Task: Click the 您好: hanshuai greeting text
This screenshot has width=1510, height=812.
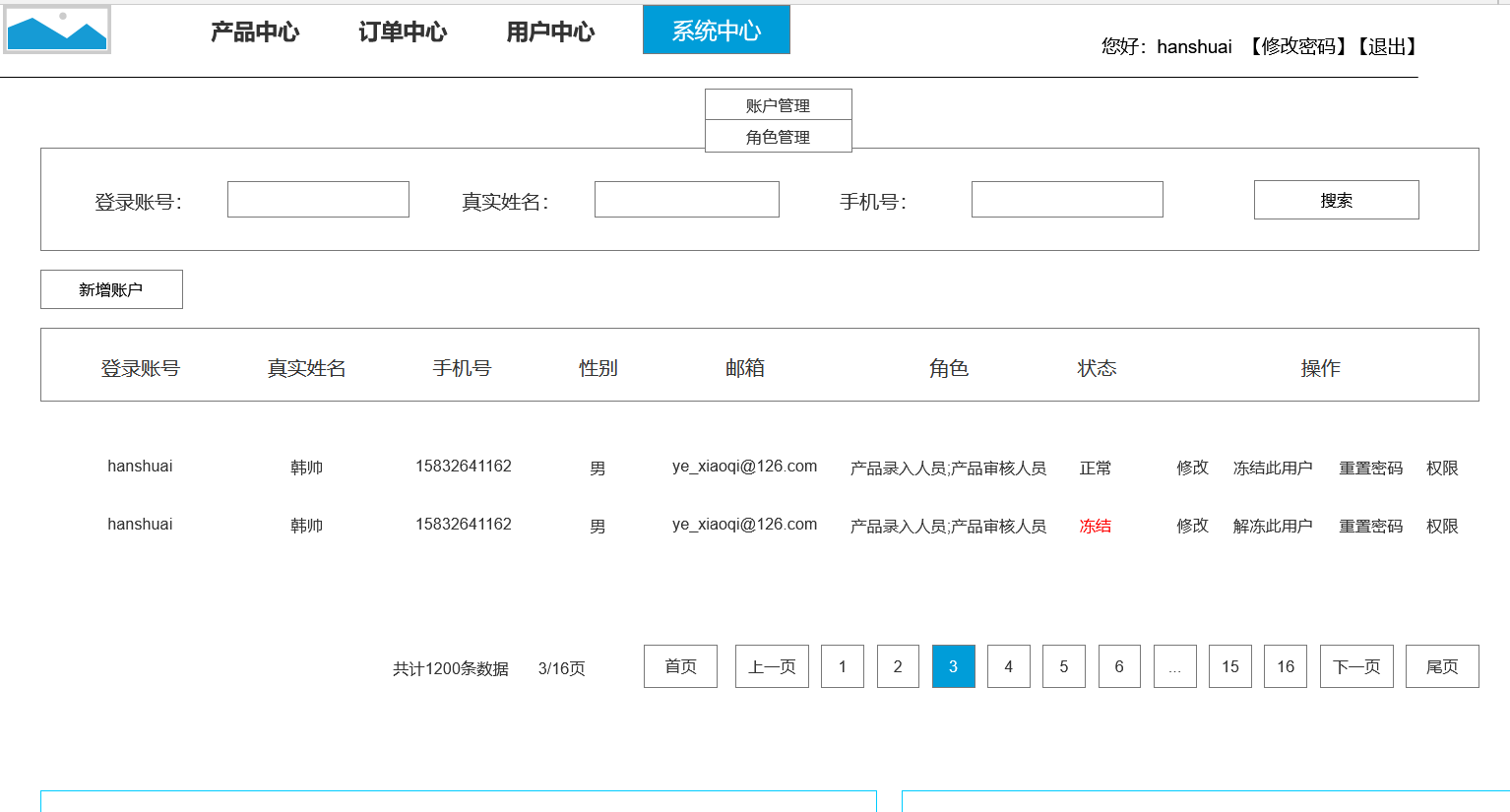Action: [x=1166, y=46]
